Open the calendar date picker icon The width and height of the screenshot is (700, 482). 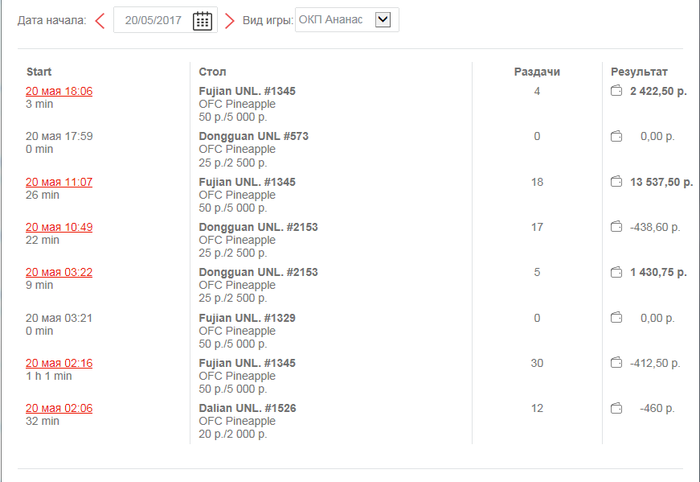pyautogui.click(x=202, y=21)
